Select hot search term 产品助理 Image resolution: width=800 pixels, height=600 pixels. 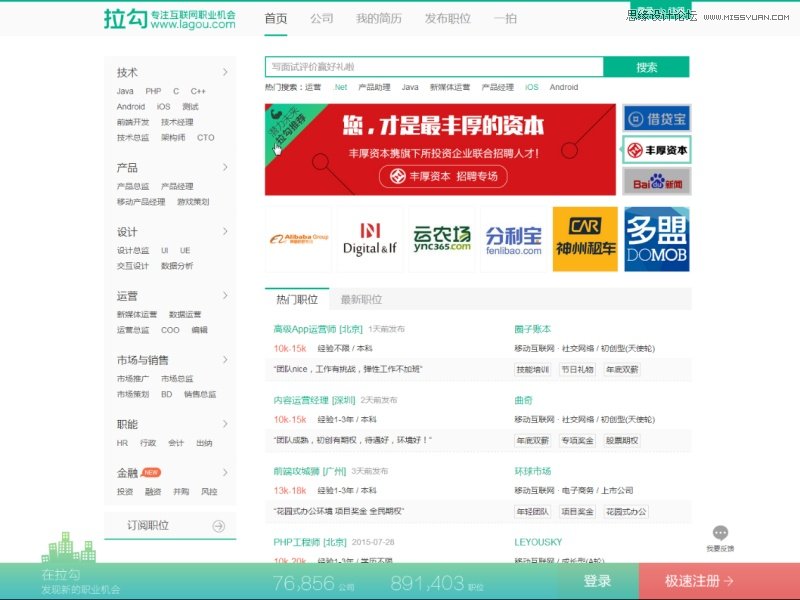click(374, 87)
